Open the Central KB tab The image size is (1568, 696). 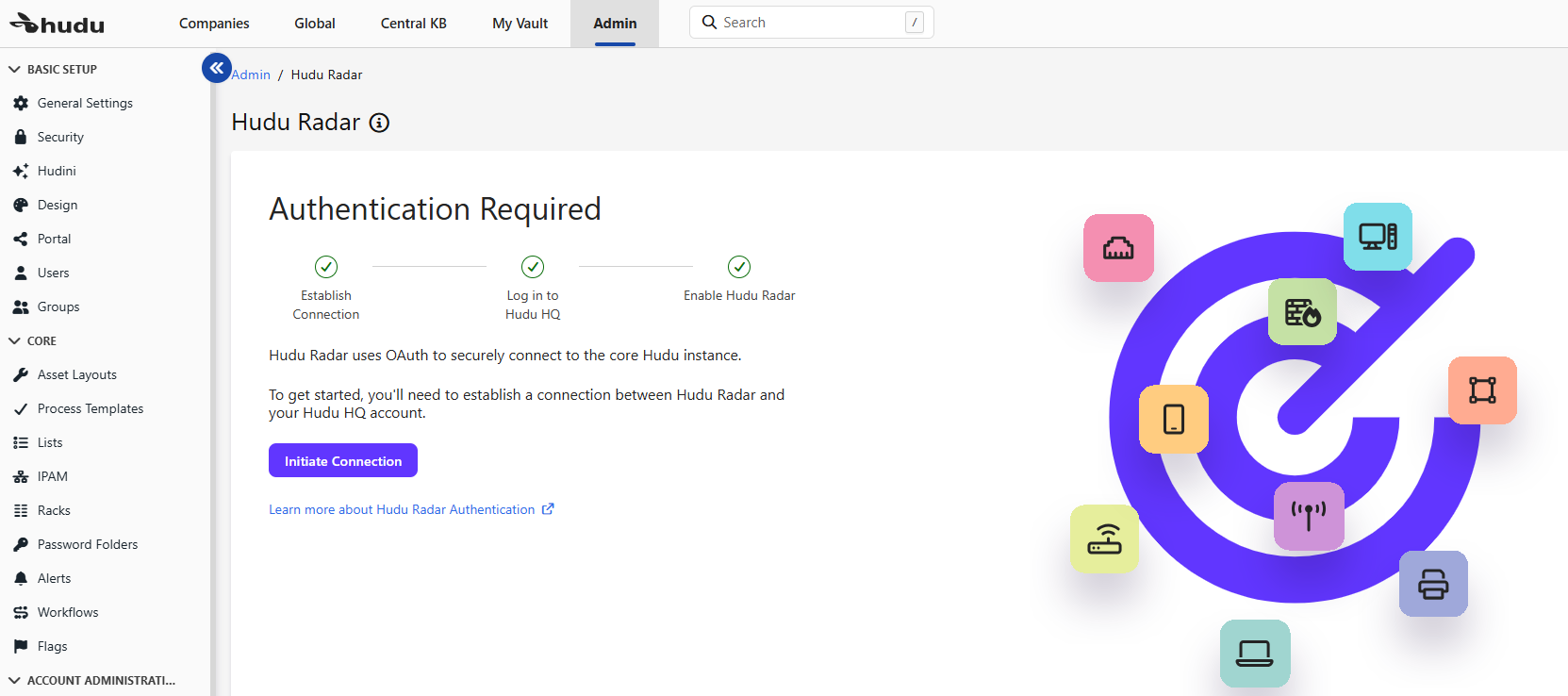(x=414, y=24)
